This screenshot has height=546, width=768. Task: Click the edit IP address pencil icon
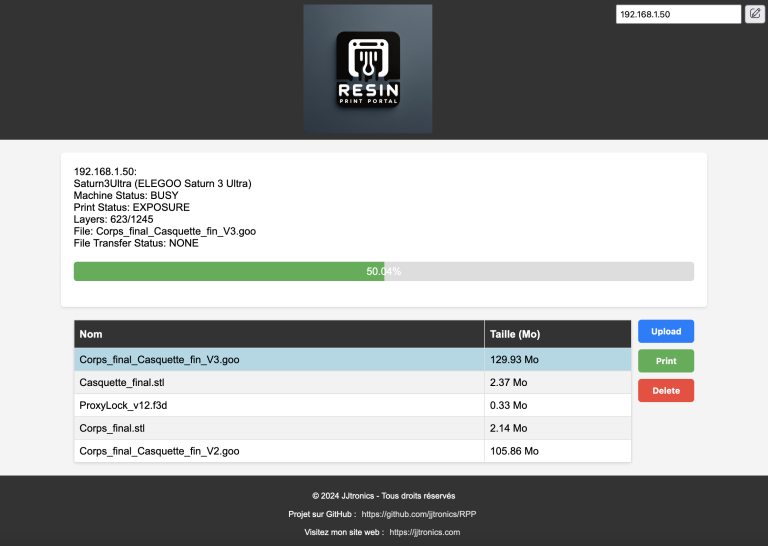coord(755,14)
